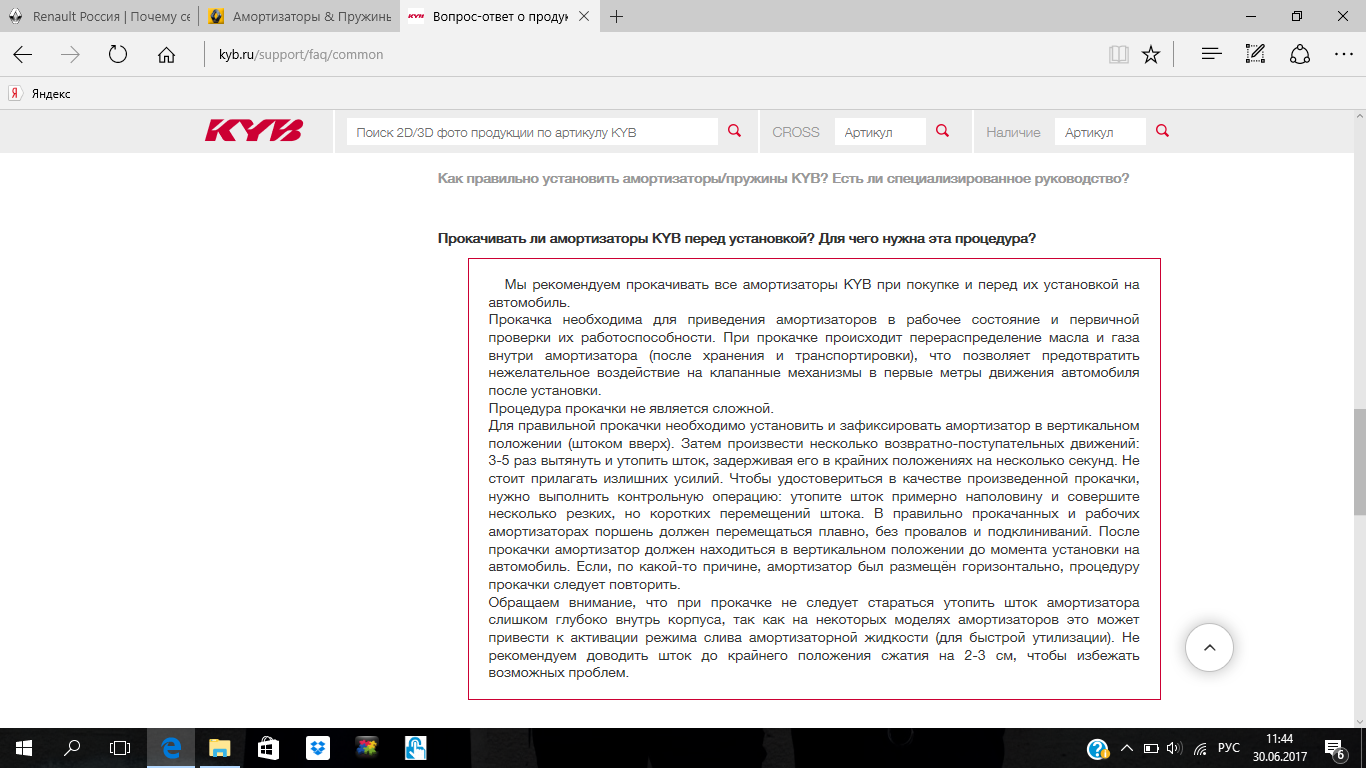The image size is (1366, 768).
Task: Switch to Амортизаторы & Пружины tab
Action: click(299, 17)
